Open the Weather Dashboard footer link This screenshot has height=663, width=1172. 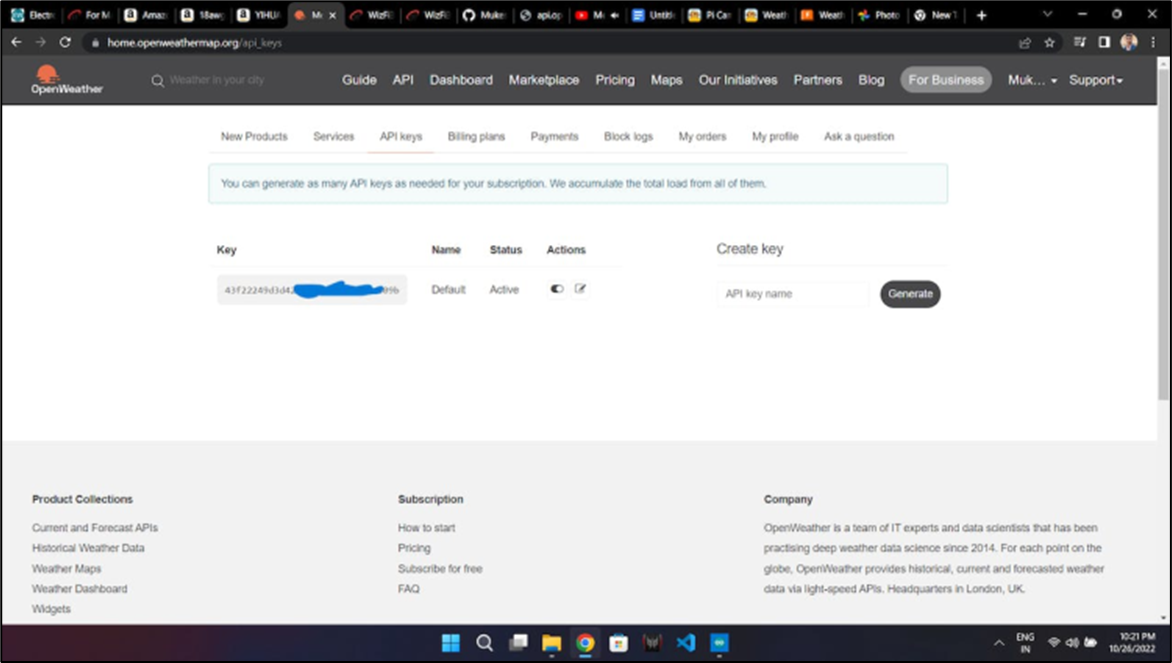79,589
